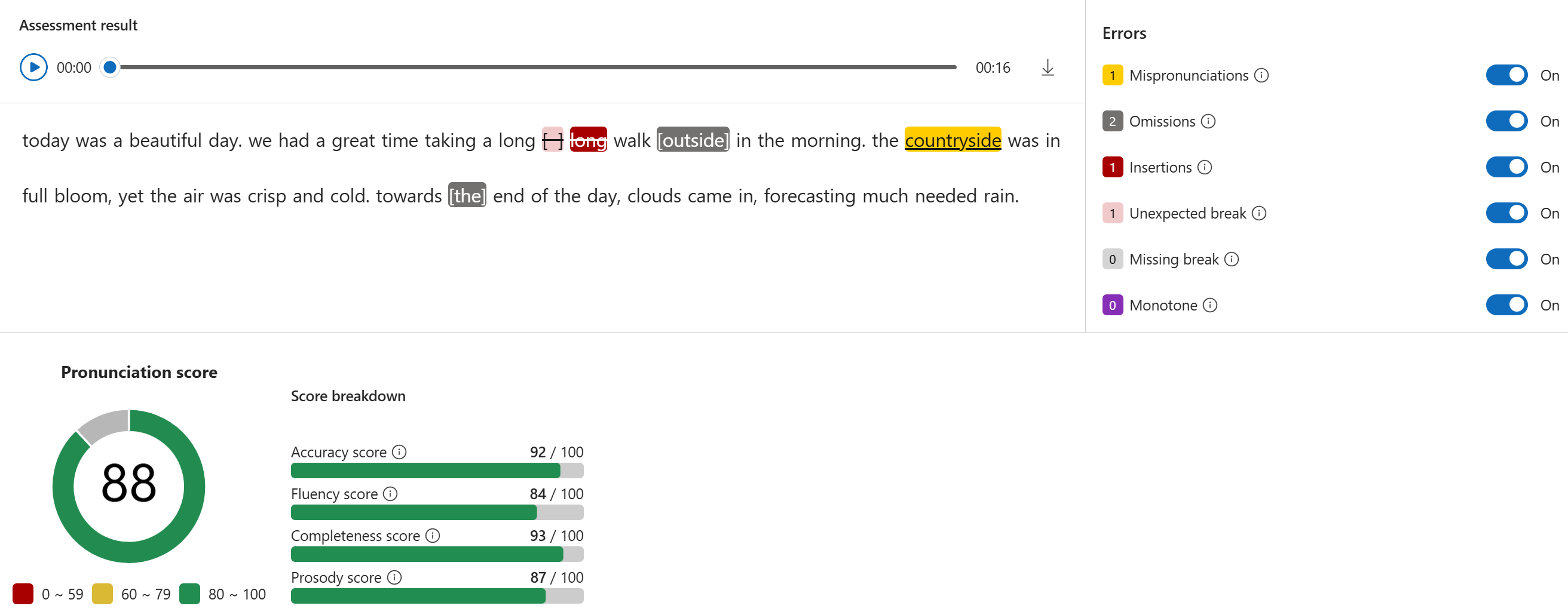Play the assessment audio recording

coord(33,67)
